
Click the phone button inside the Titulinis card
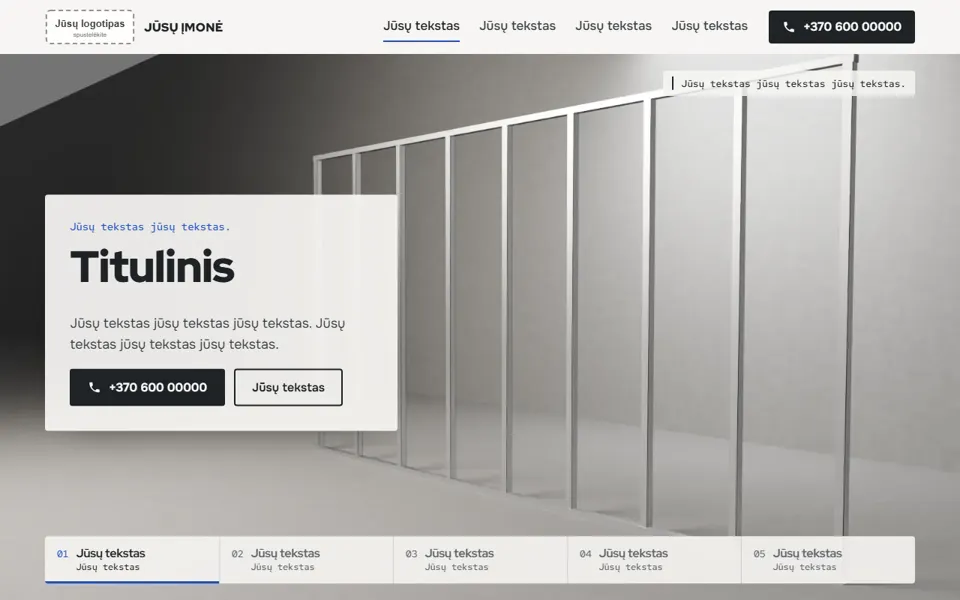[147, 387]
